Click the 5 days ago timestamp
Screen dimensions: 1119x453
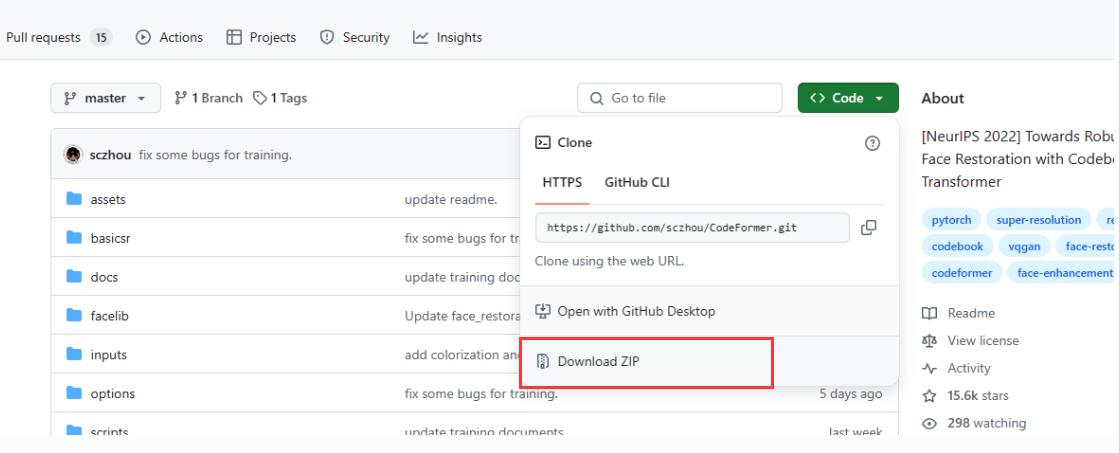(x=851, y=394)
